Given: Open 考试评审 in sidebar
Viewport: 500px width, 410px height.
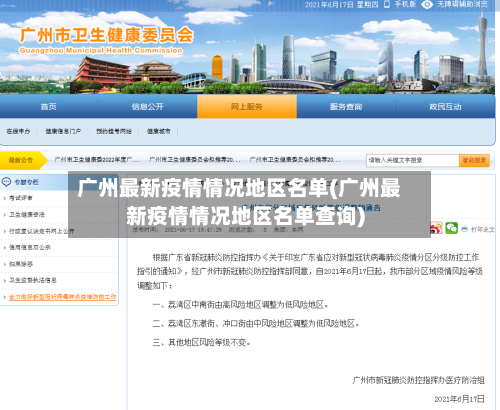Looking at the screenshot, I should pos(21,198).
